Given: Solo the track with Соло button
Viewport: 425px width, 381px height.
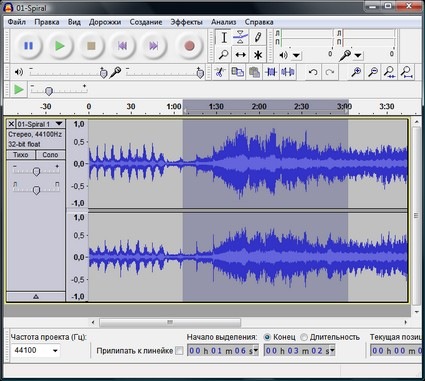Looking at the screenshot, I should click(50, 155).
